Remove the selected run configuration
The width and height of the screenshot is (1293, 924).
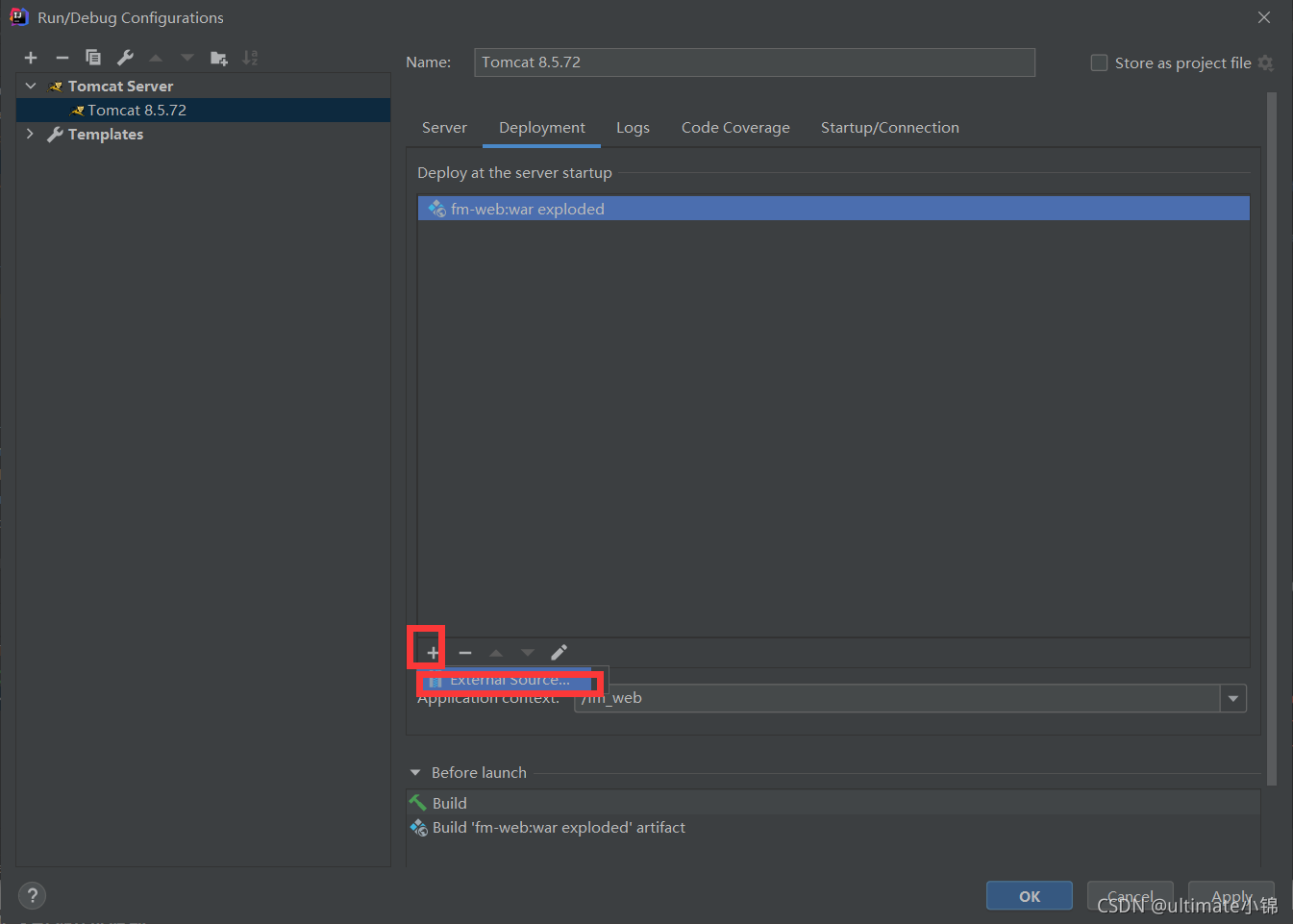pos(62,58)
